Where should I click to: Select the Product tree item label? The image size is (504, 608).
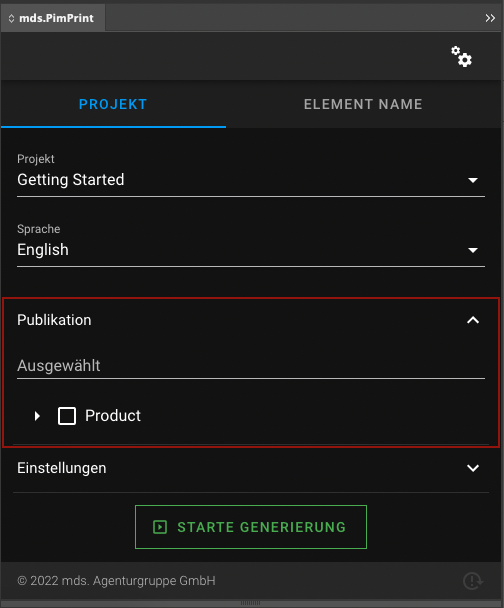coord(113,416)
